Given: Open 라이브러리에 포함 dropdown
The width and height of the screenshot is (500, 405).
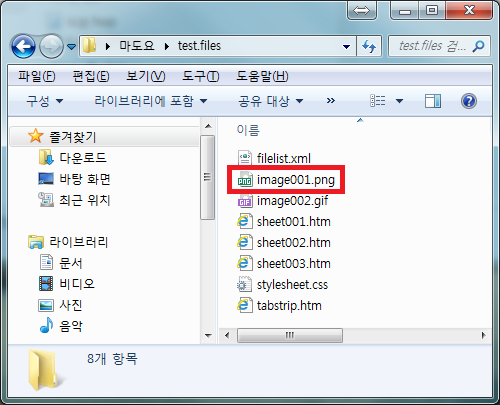Looking at the screenshot, I should click(x=151, y=101).
